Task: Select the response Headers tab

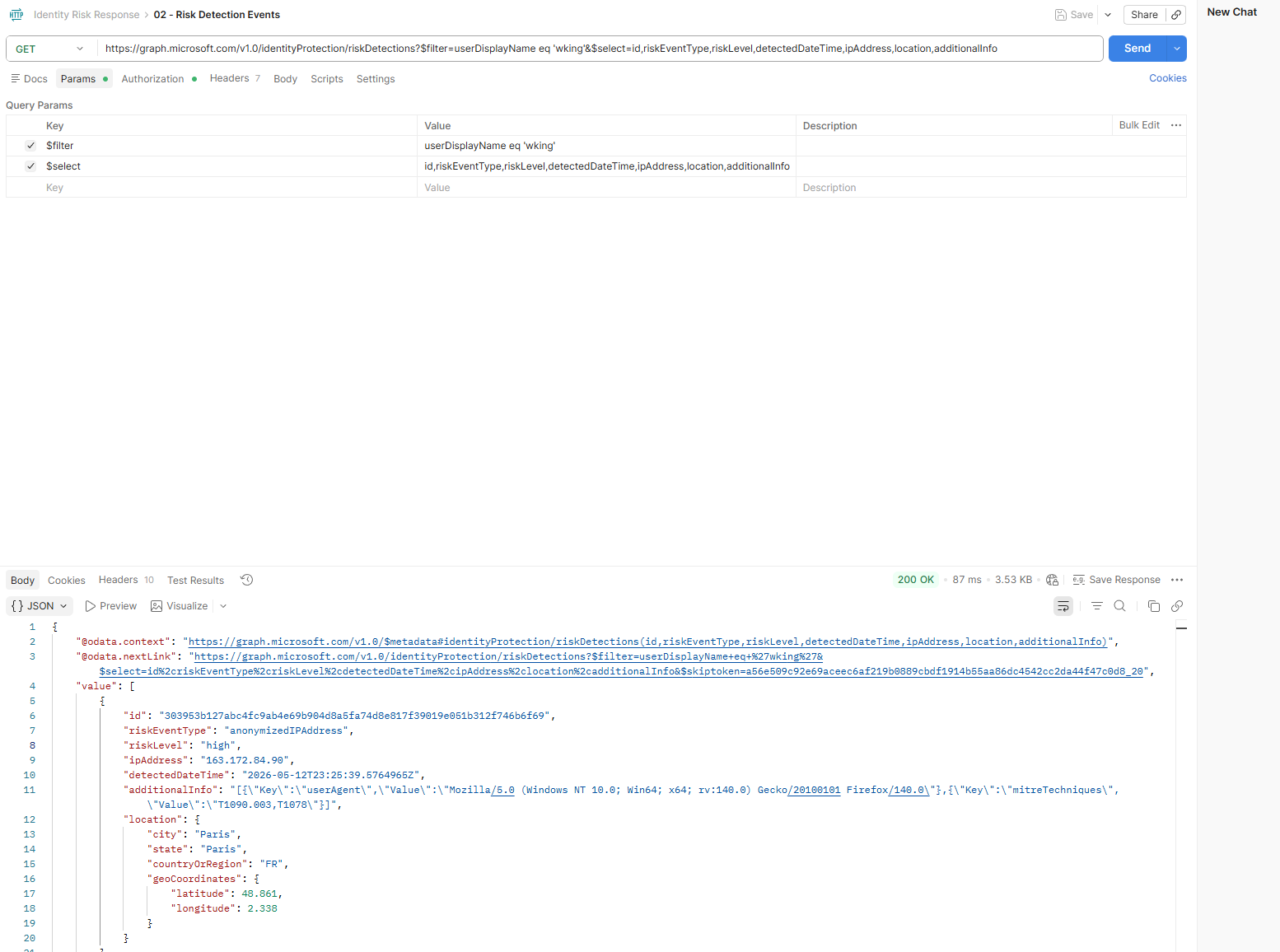Action: click(x=126, y=580)
